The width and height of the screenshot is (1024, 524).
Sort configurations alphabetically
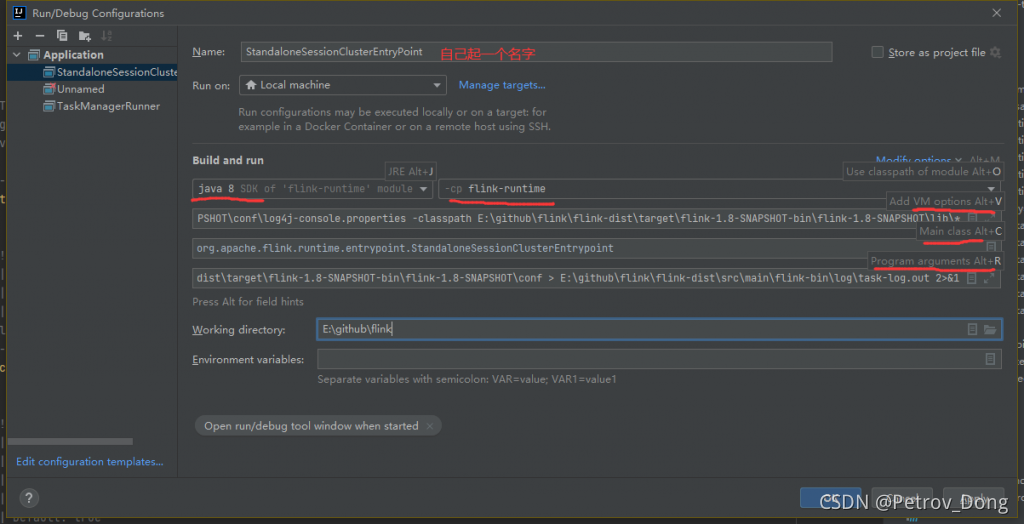click(106, 36)
